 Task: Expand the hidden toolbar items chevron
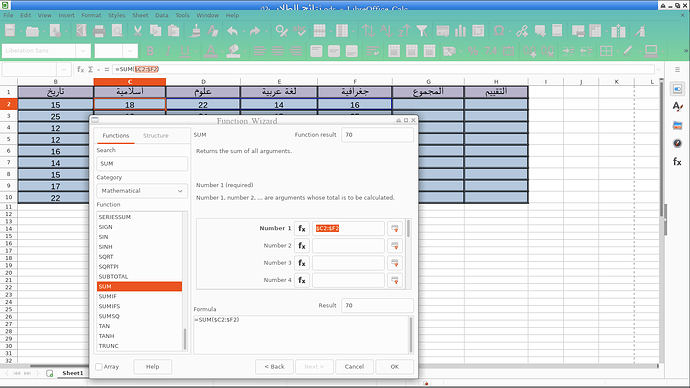[x=686, y=51]
